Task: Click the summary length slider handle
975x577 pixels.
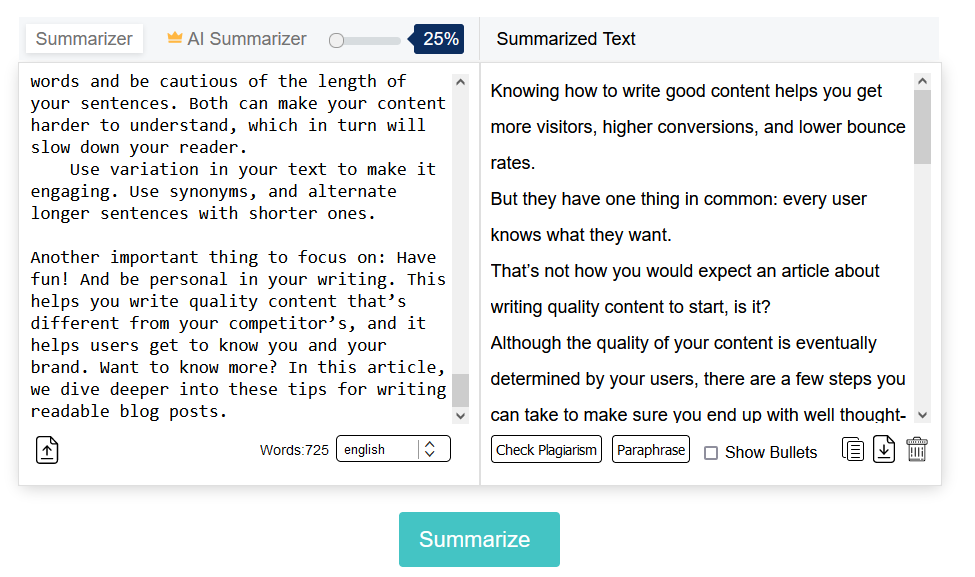Action: (337, 40)
